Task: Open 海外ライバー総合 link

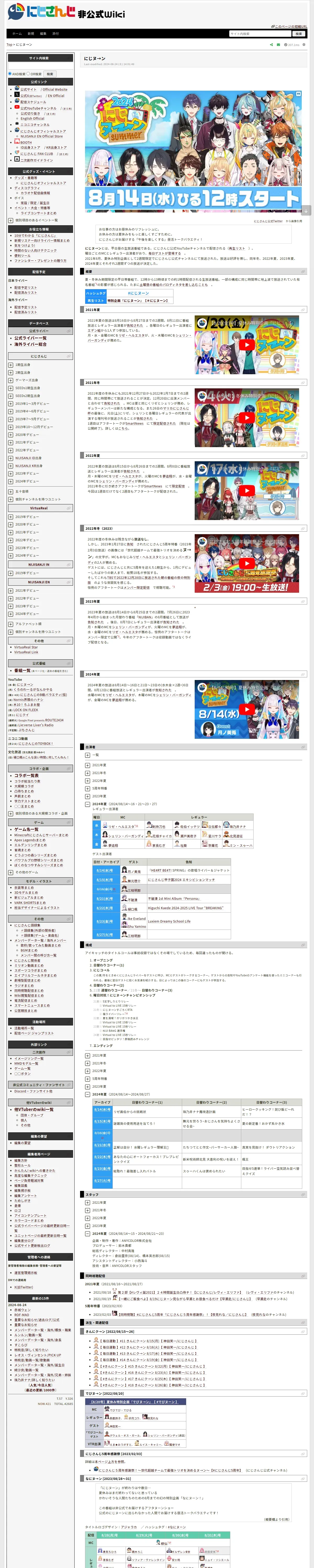Action: [31, 344]
